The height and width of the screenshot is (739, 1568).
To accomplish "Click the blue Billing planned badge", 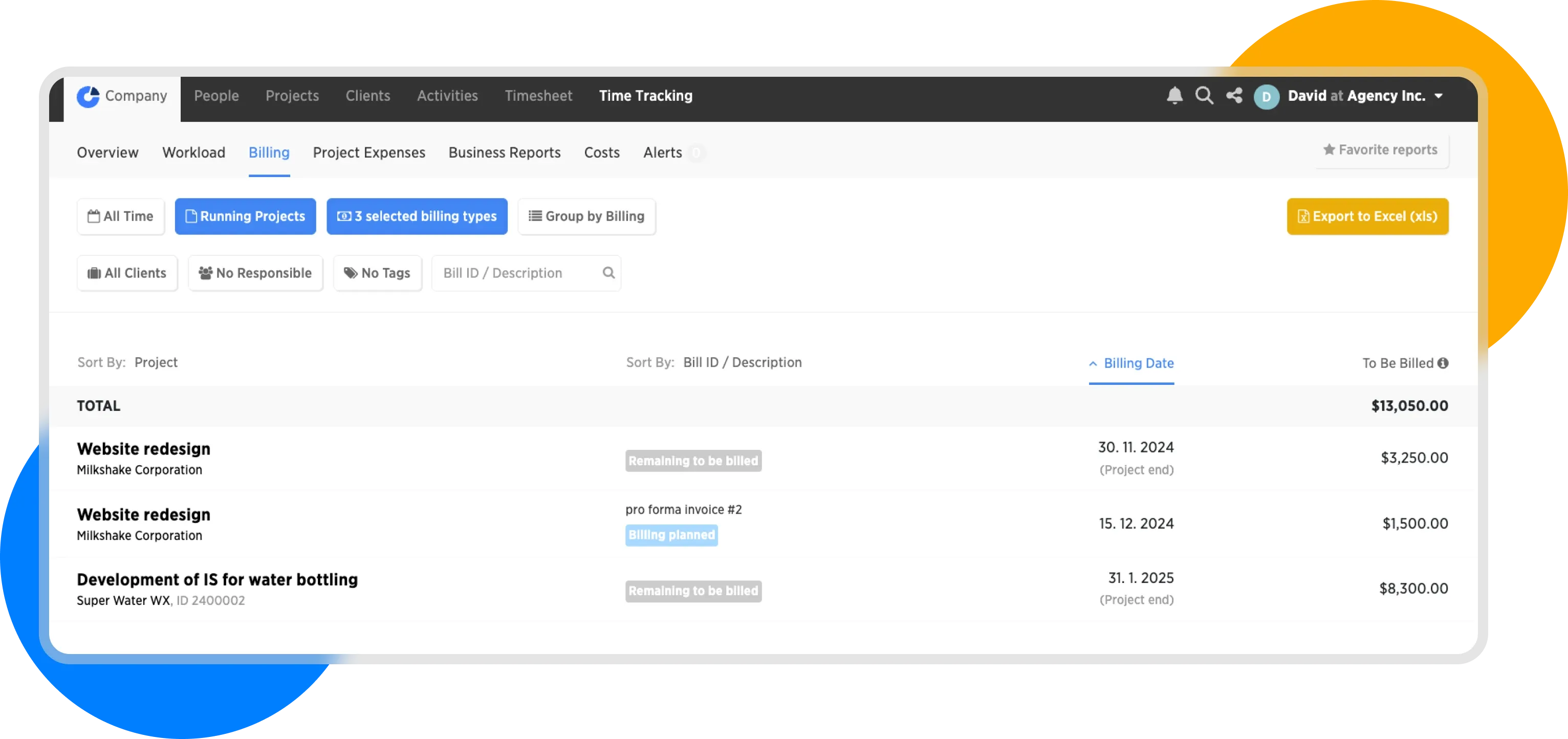I will 671,535.
